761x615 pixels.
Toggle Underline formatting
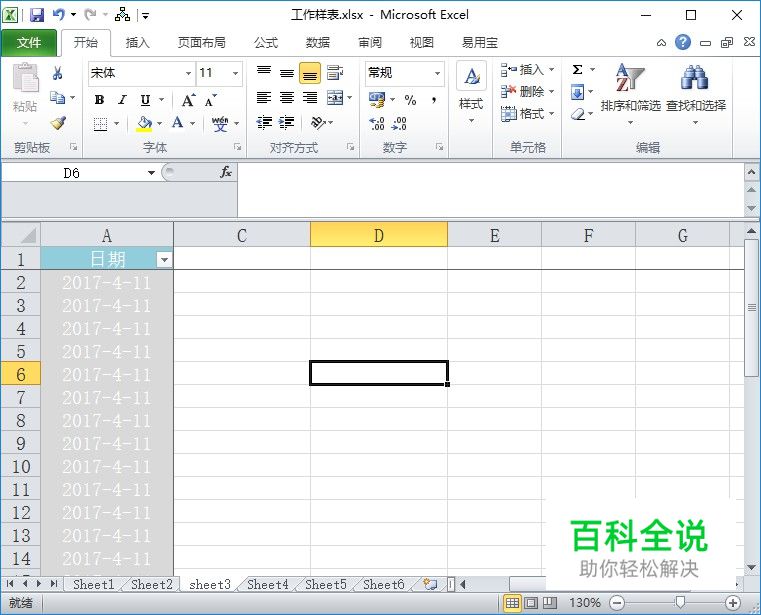point(145,100)
